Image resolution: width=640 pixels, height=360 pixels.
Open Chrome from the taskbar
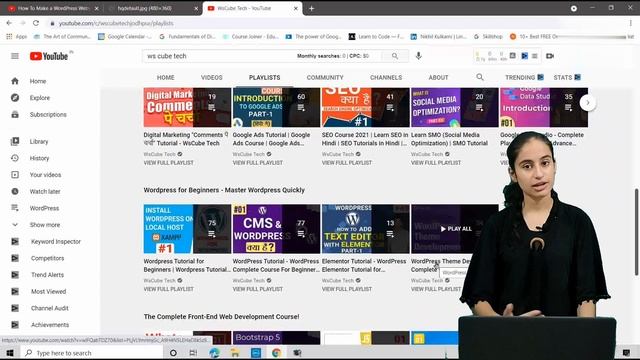[276, 353]
